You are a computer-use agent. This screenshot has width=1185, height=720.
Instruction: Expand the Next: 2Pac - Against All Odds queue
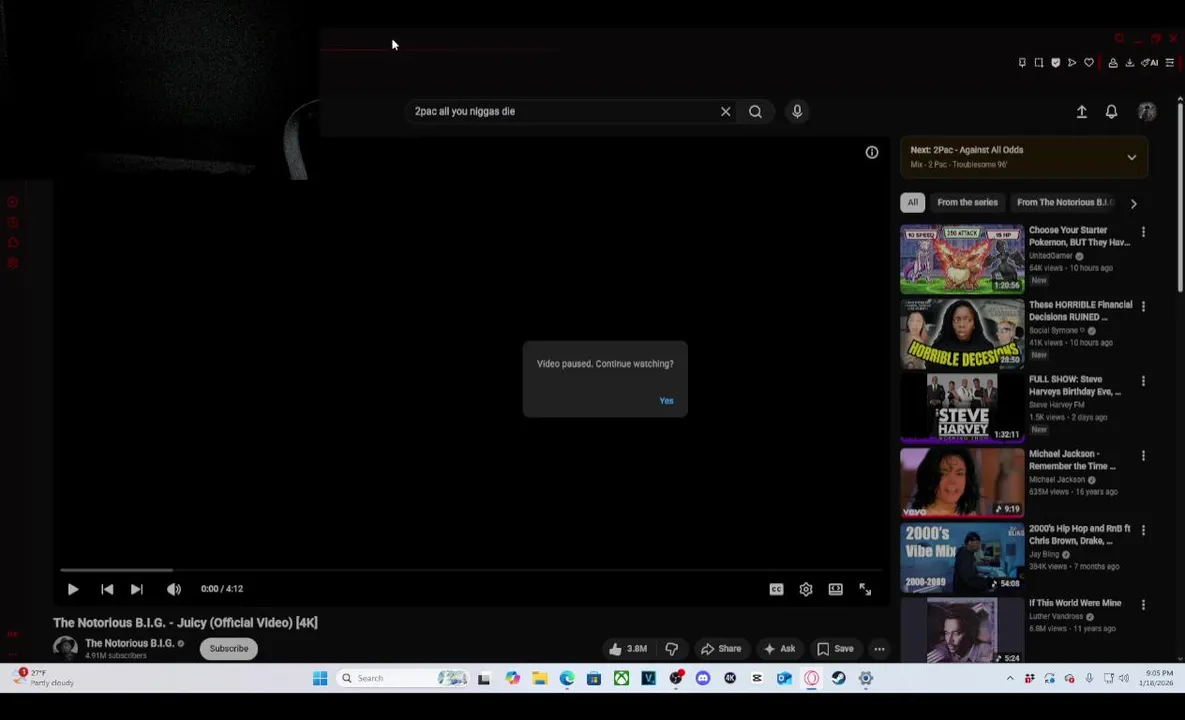[1131, 157]
